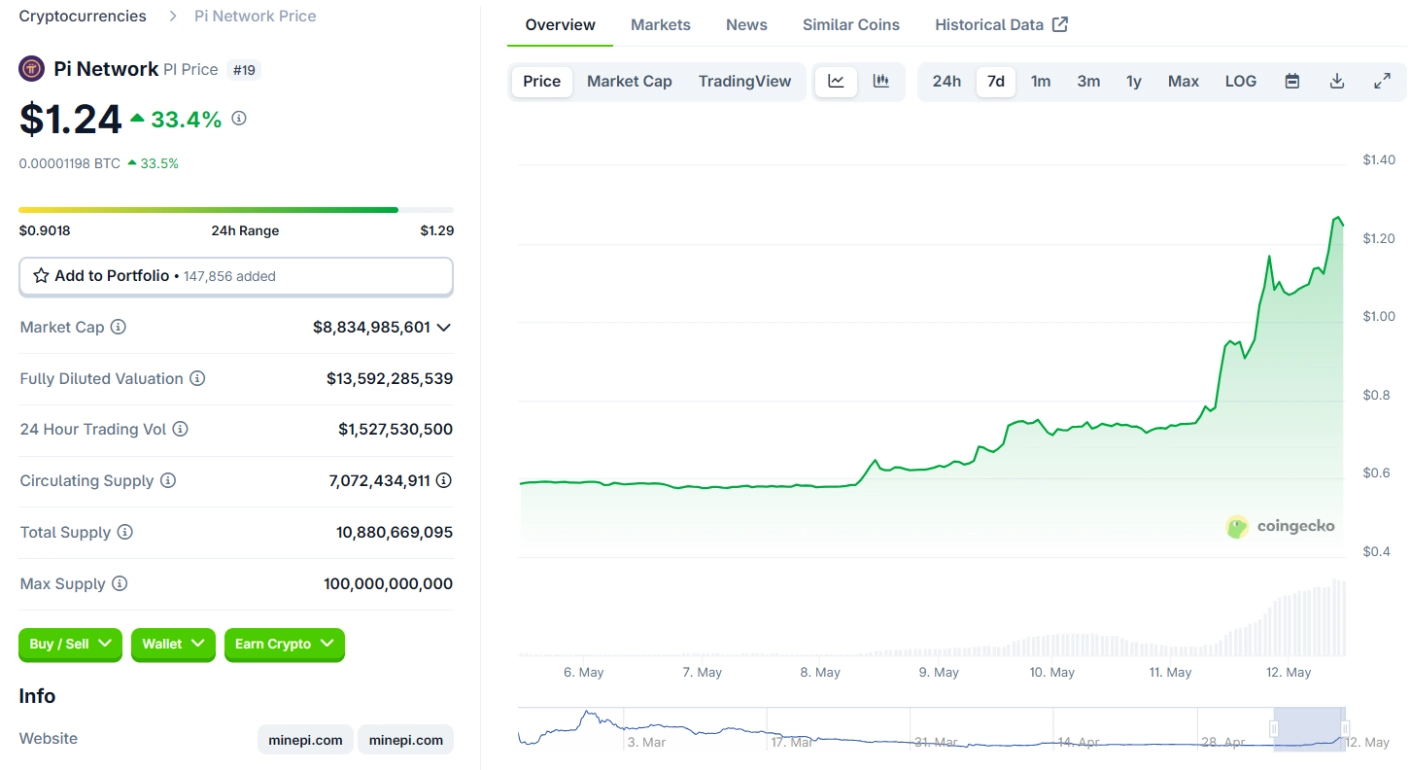Go to Cryptocurrencies breadcrumb link

(83, 16)
